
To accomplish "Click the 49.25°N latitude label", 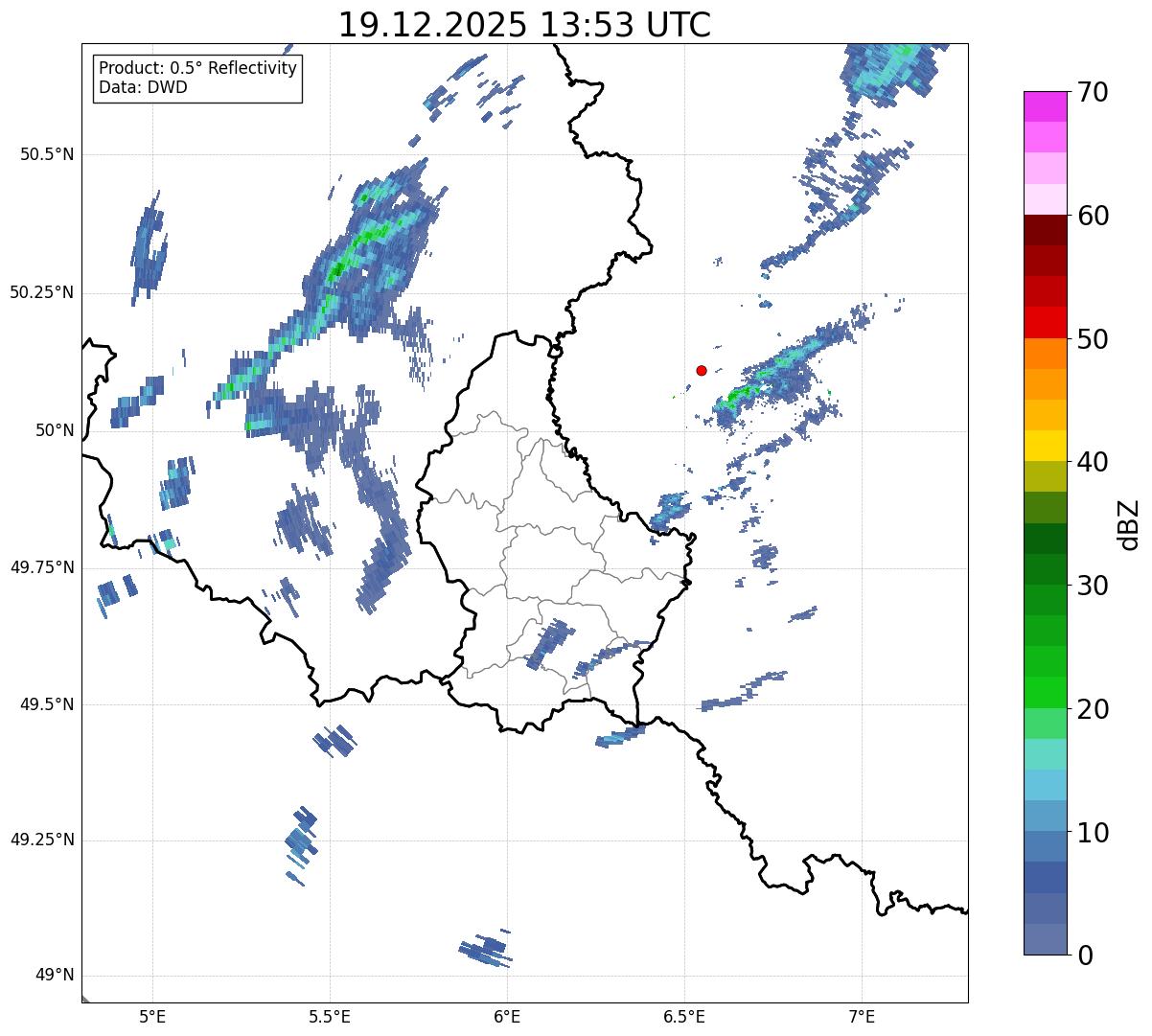I will (42, 840).
